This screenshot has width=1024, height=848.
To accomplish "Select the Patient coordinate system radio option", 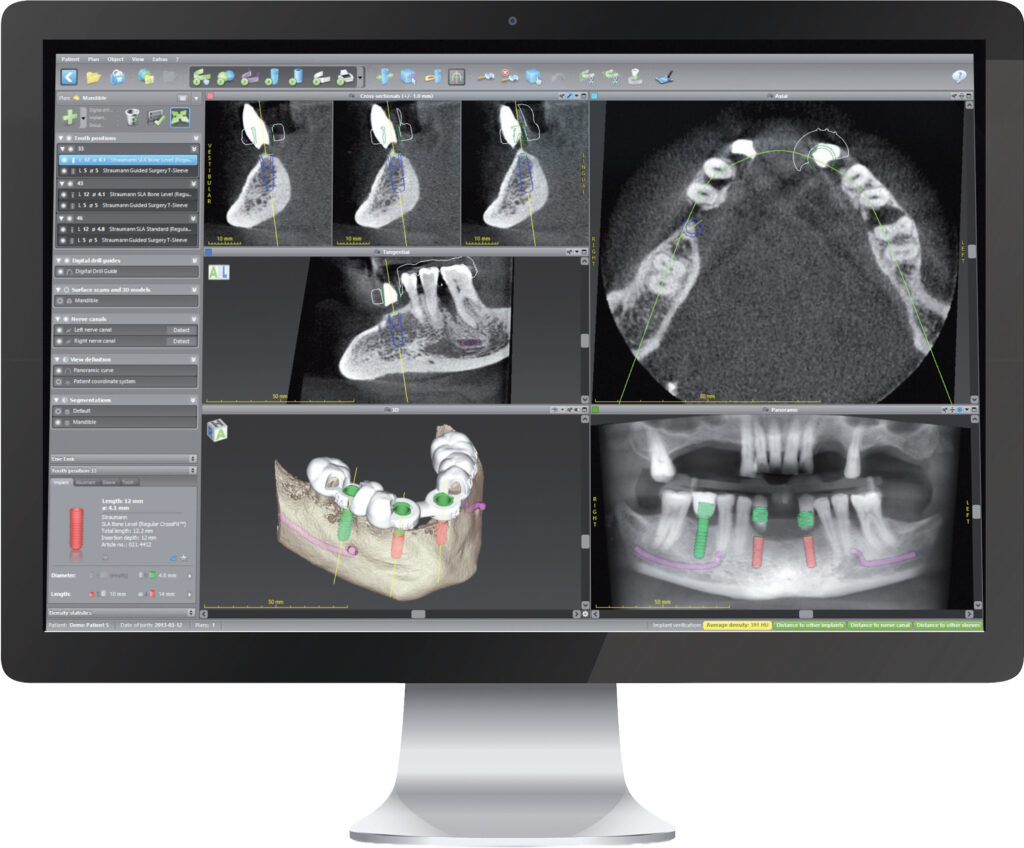I will tap(59, 382).
